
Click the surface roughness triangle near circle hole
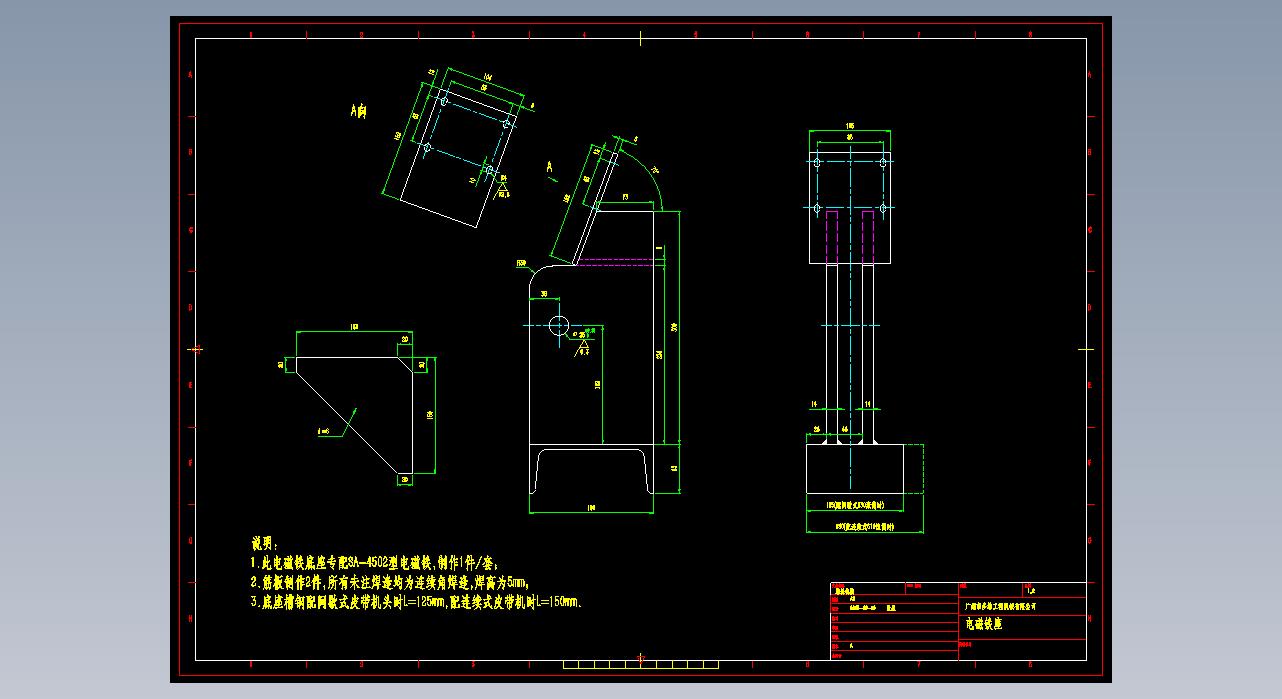coord(582,346)
